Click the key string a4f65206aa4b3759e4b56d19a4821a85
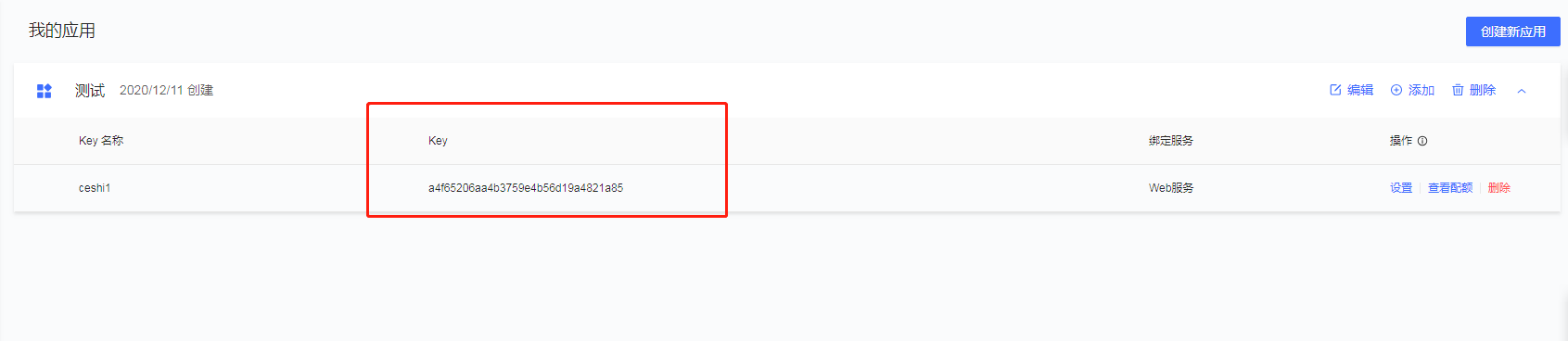Viewport: 1568px width, 341px height. [526, 188]
